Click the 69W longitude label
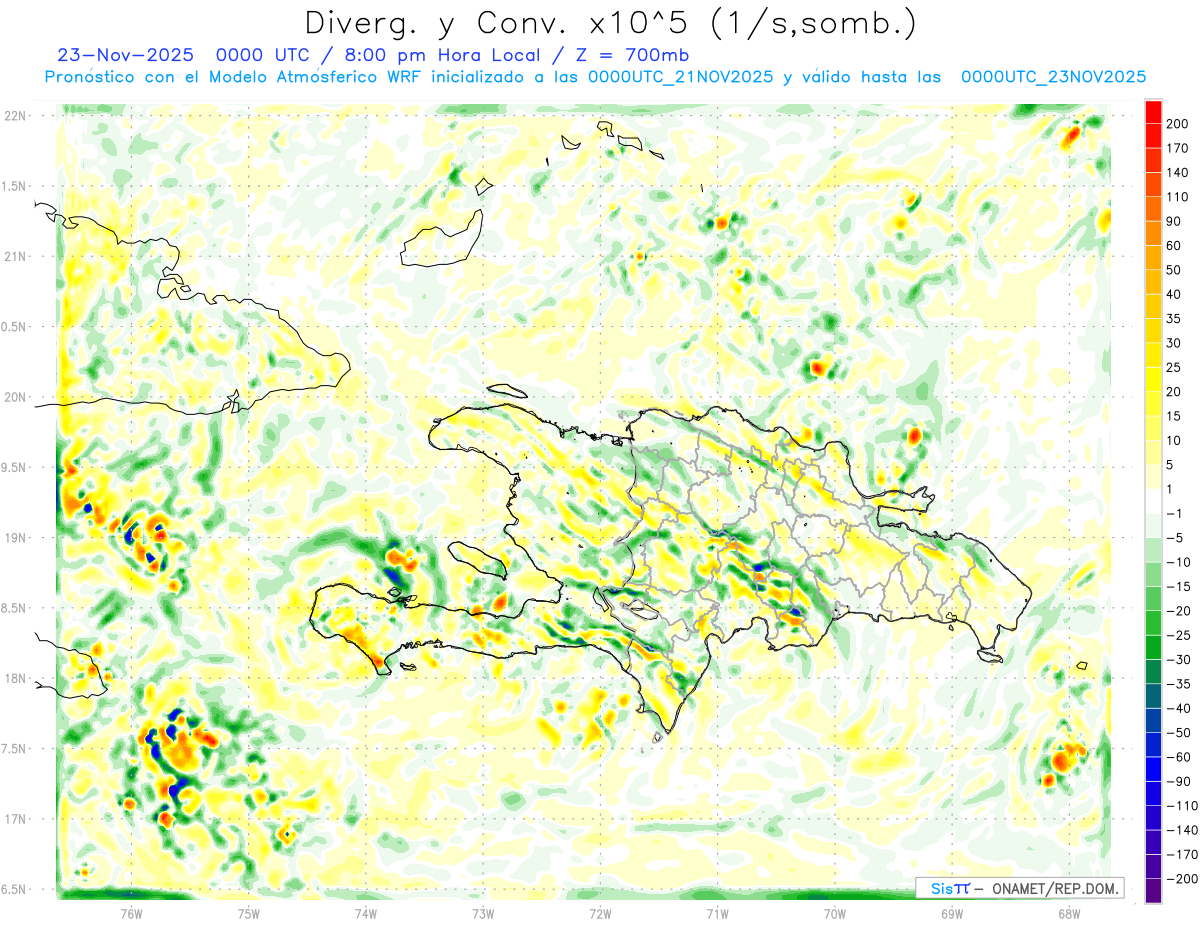1200x927 pixels. (x=952, y=913)
